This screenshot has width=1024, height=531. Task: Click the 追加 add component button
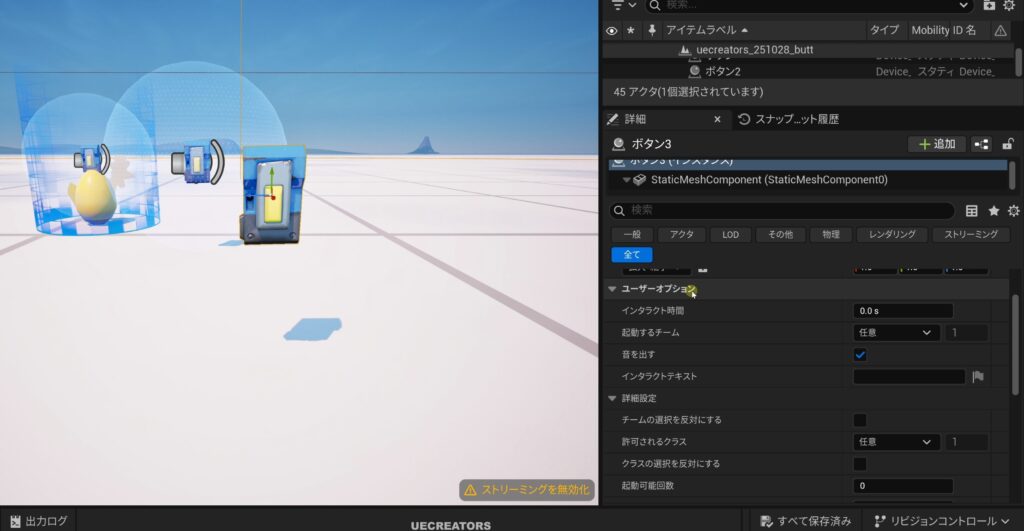coord(937,144)
